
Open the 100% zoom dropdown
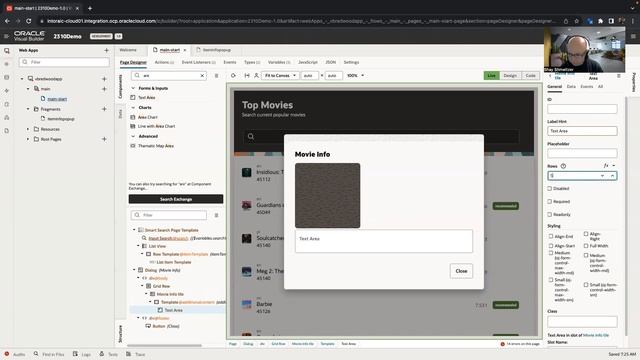click(x=355, y=76)
